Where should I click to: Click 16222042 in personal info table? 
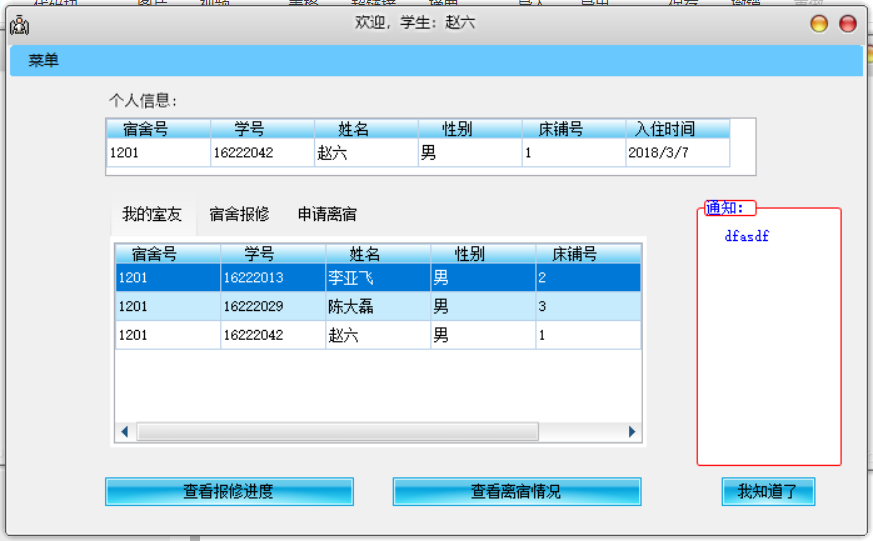click(x=262, y=153)
